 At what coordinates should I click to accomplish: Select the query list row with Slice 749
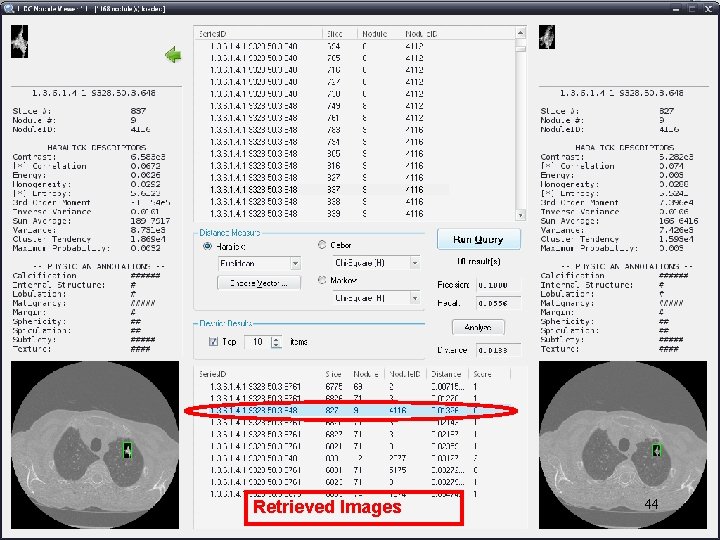click(x=321, y=106)
